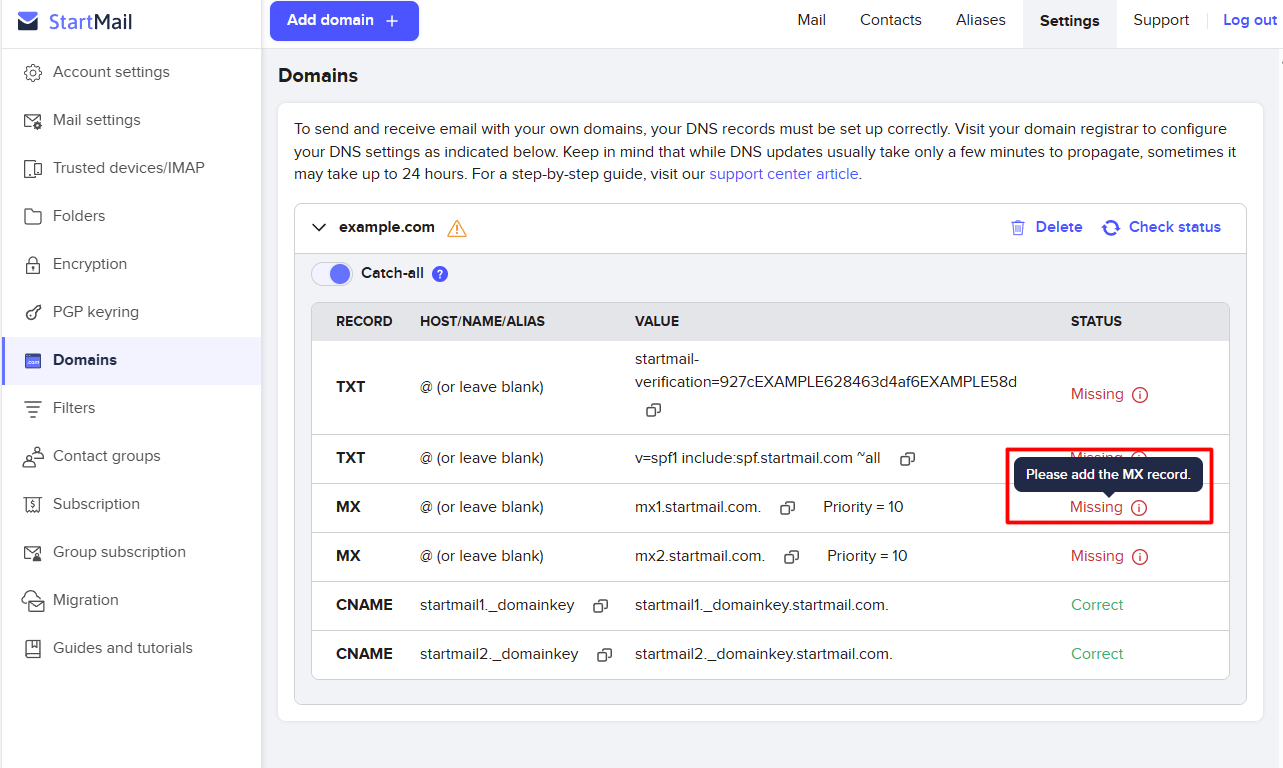Open the Support tab
This screenshot has height=768, width=1283.
(1161, 20)
